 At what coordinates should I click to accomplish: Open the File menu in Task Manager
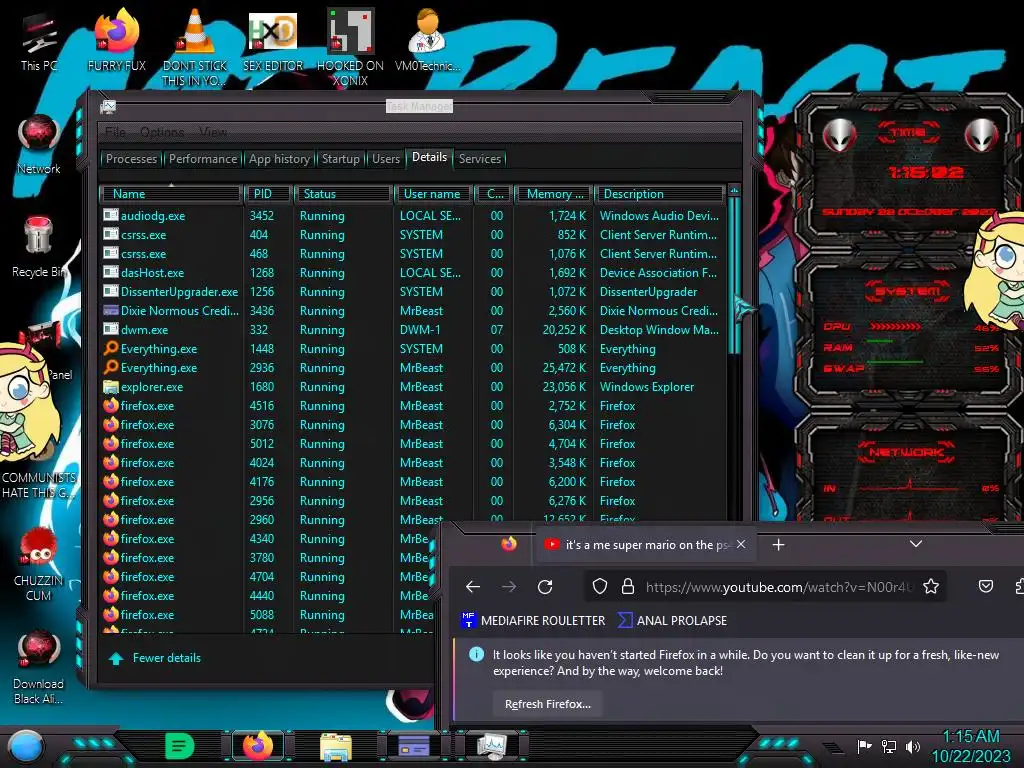[116, 133]
